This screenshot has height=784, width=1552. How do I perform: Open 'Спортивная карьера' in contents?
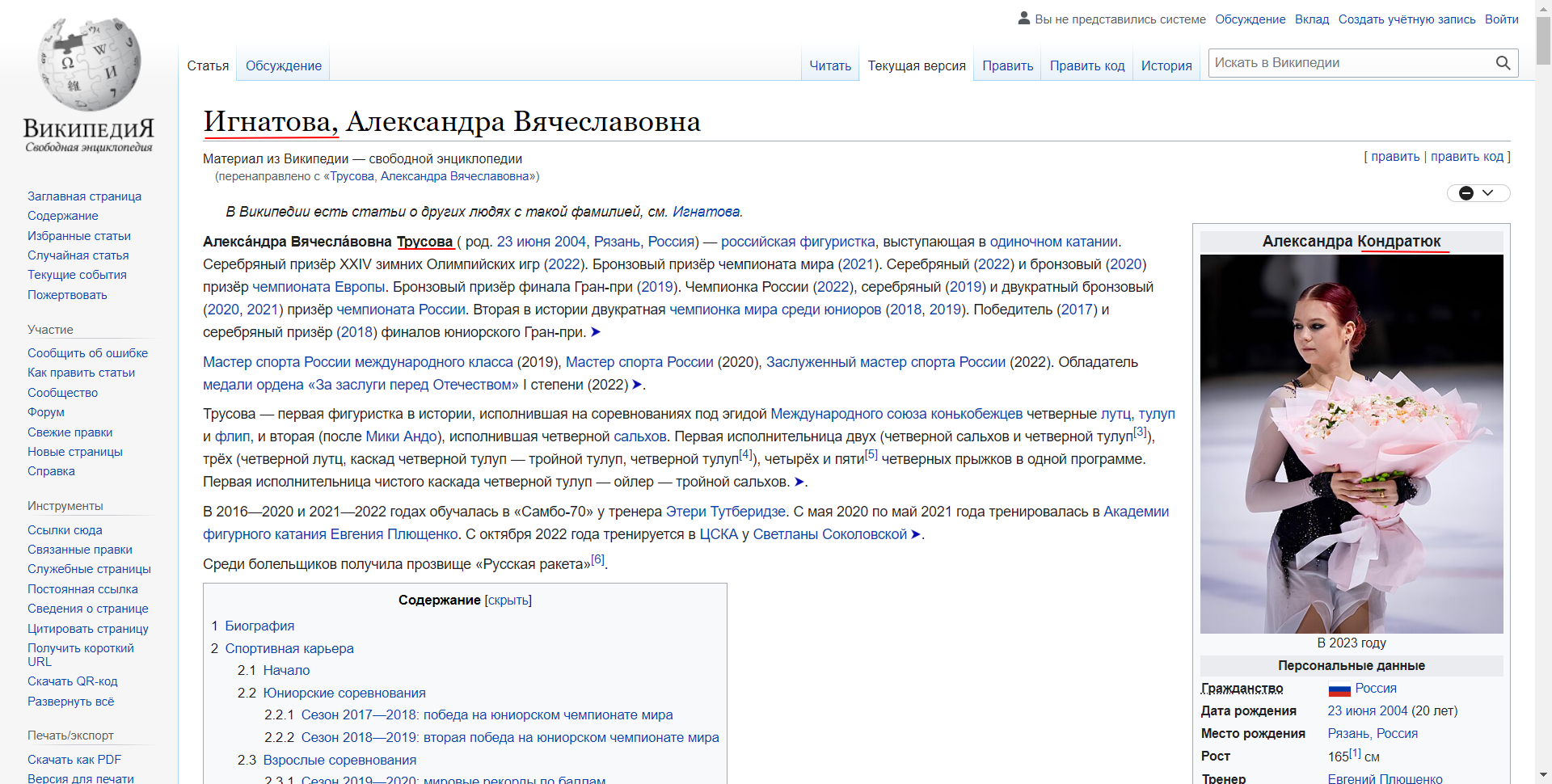[x=289, y=648]
